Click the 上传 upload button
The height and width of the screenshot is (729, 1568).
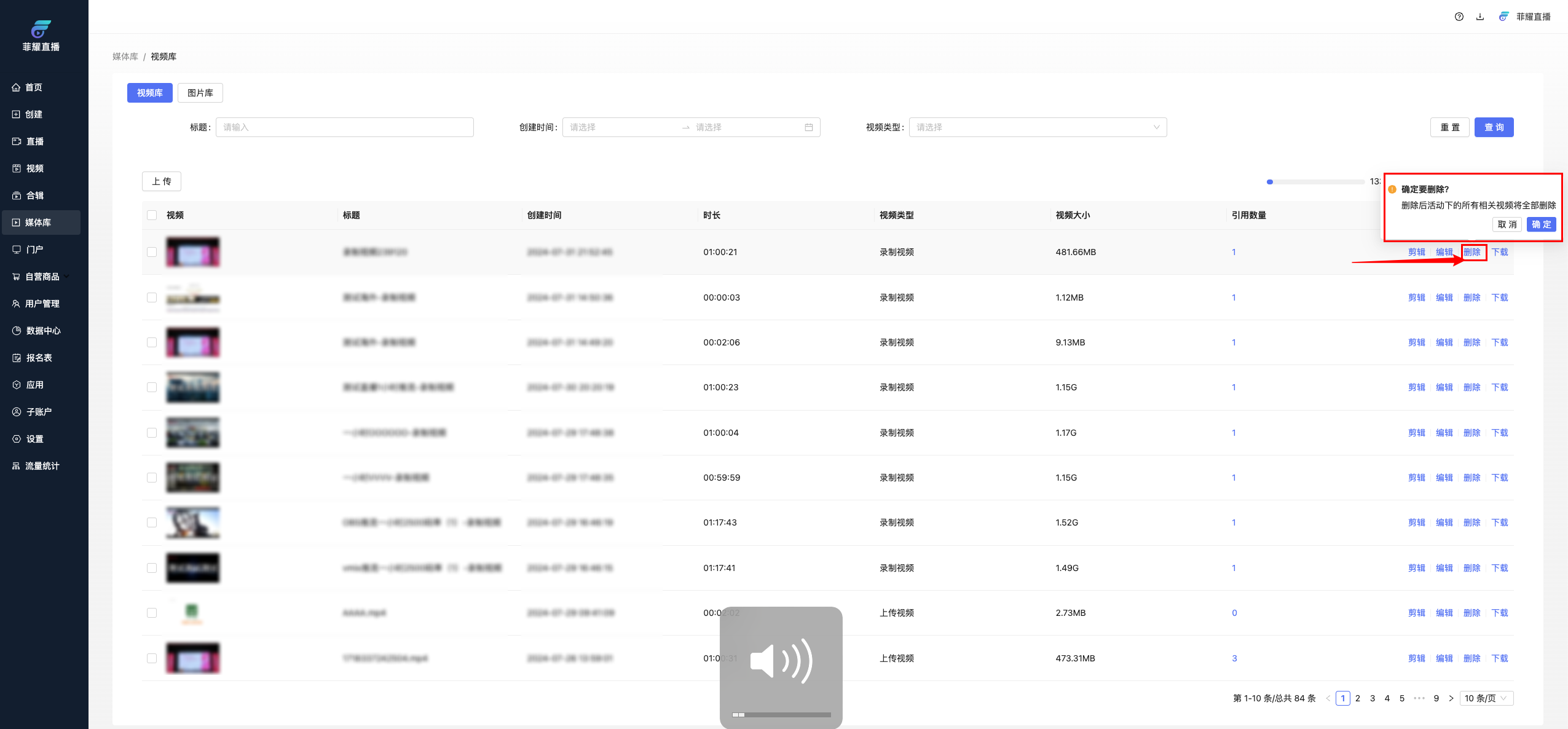tap(161, 181)
